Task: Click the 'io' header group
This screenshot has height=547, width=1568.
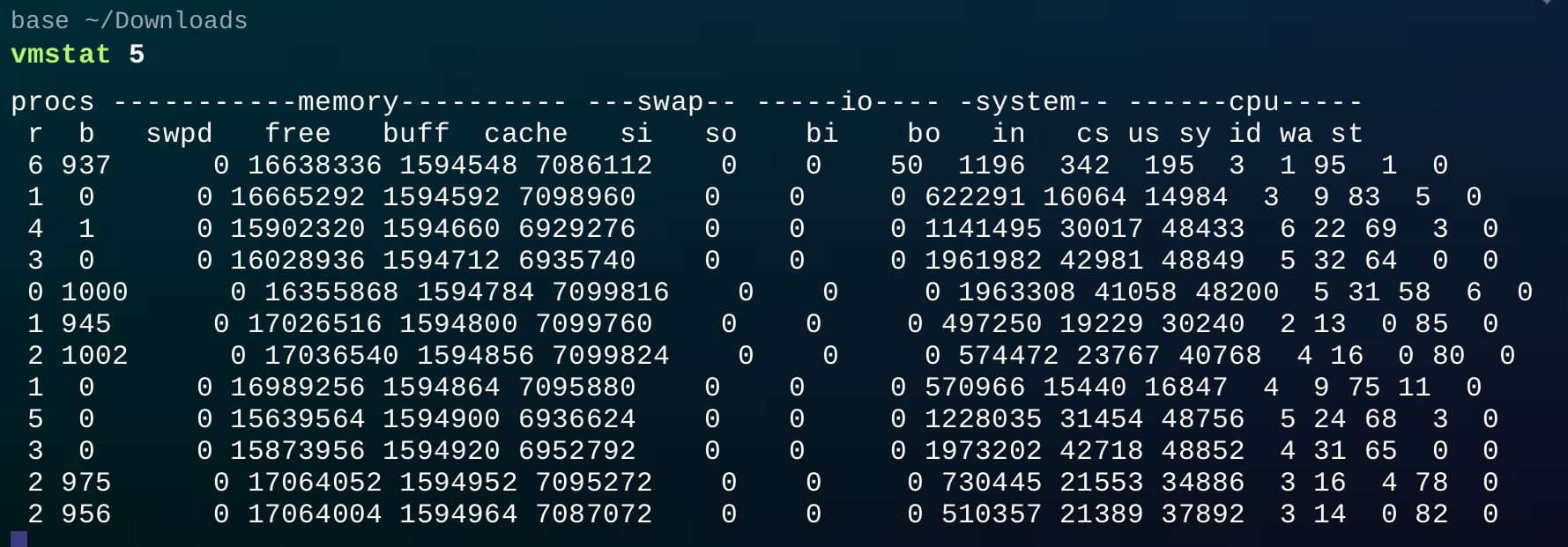Action: click(x=856, y=102)
